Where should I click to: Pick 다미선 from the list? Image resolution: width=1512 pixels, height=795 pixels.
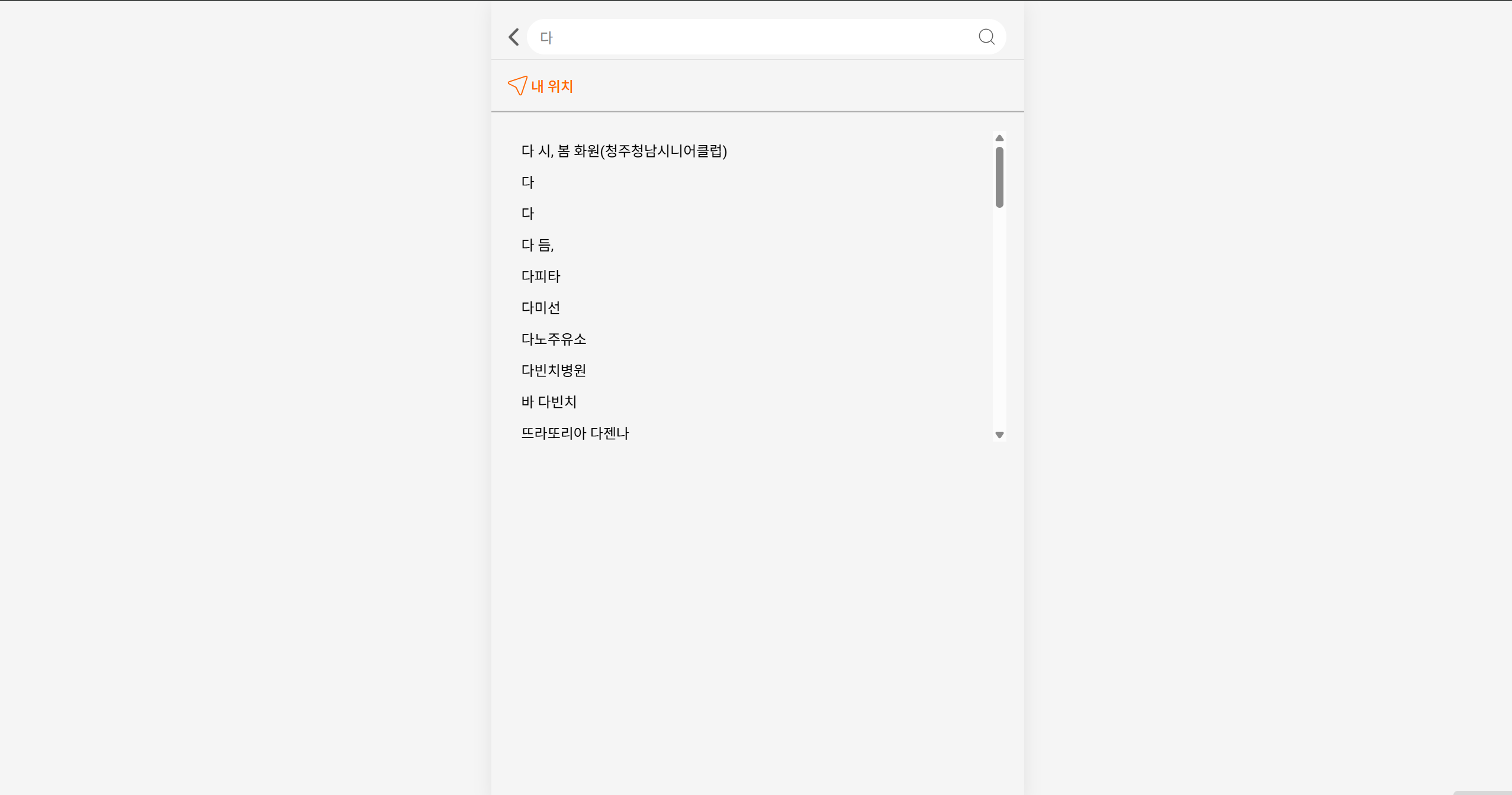click(x=541, y=308)
